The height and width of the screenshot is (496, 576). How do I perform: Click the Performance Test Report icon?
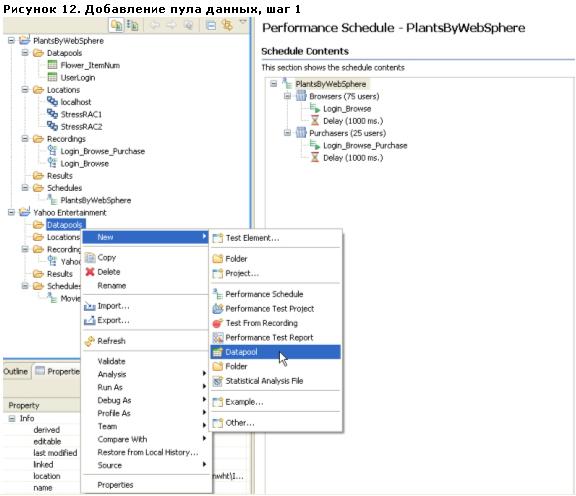point(217,338)
